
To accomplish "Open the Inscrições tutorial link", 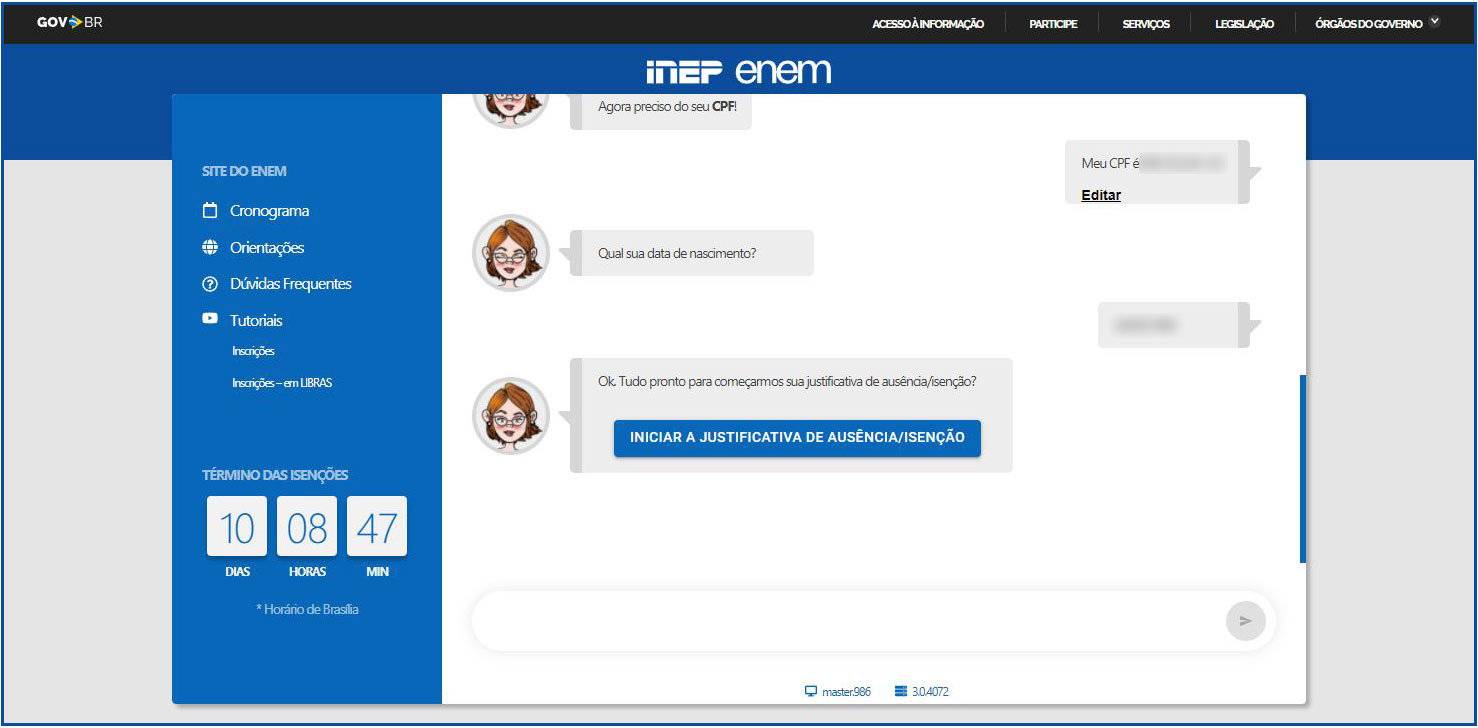I will 253,351.
